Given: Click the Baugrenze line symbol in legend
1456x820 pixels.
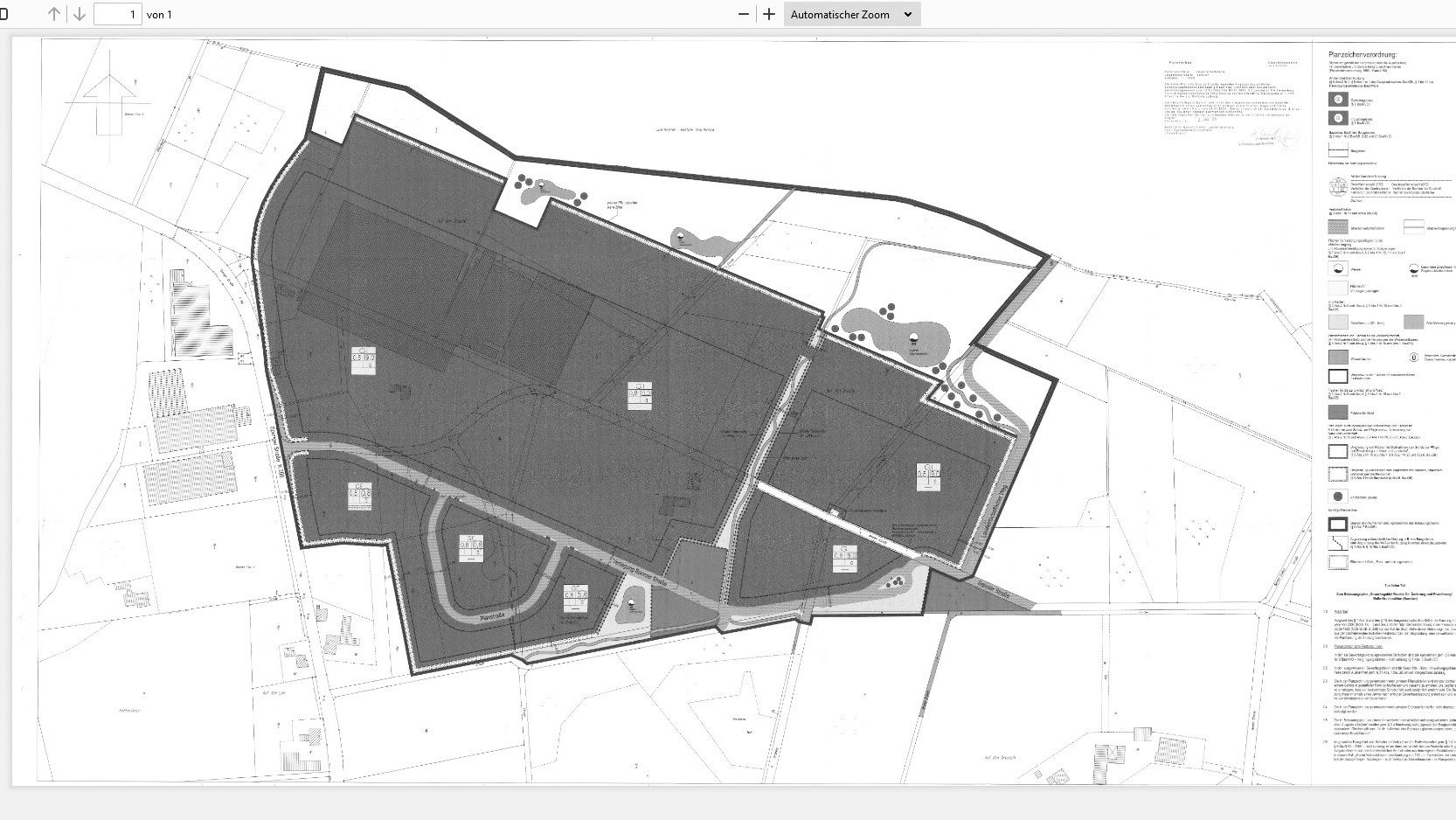Looking at the screenshot, I should tap(1338, 150).
